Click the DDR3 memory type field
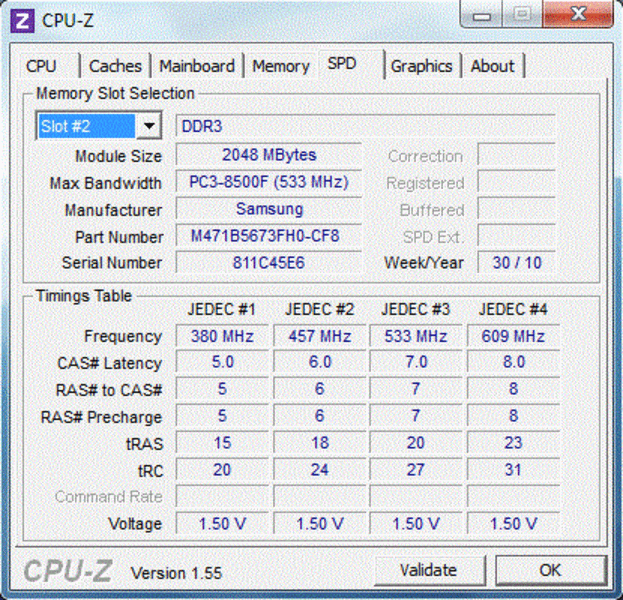This screenshot has width=623, height=600. click(365, 126)
